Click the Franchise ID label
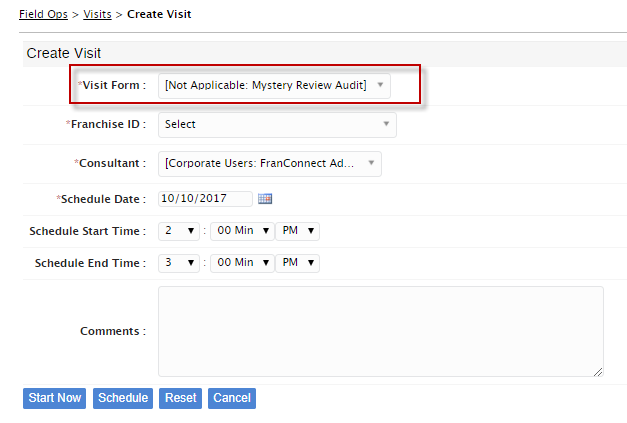This screenshot has width=627, height=423. click(106, 124)
